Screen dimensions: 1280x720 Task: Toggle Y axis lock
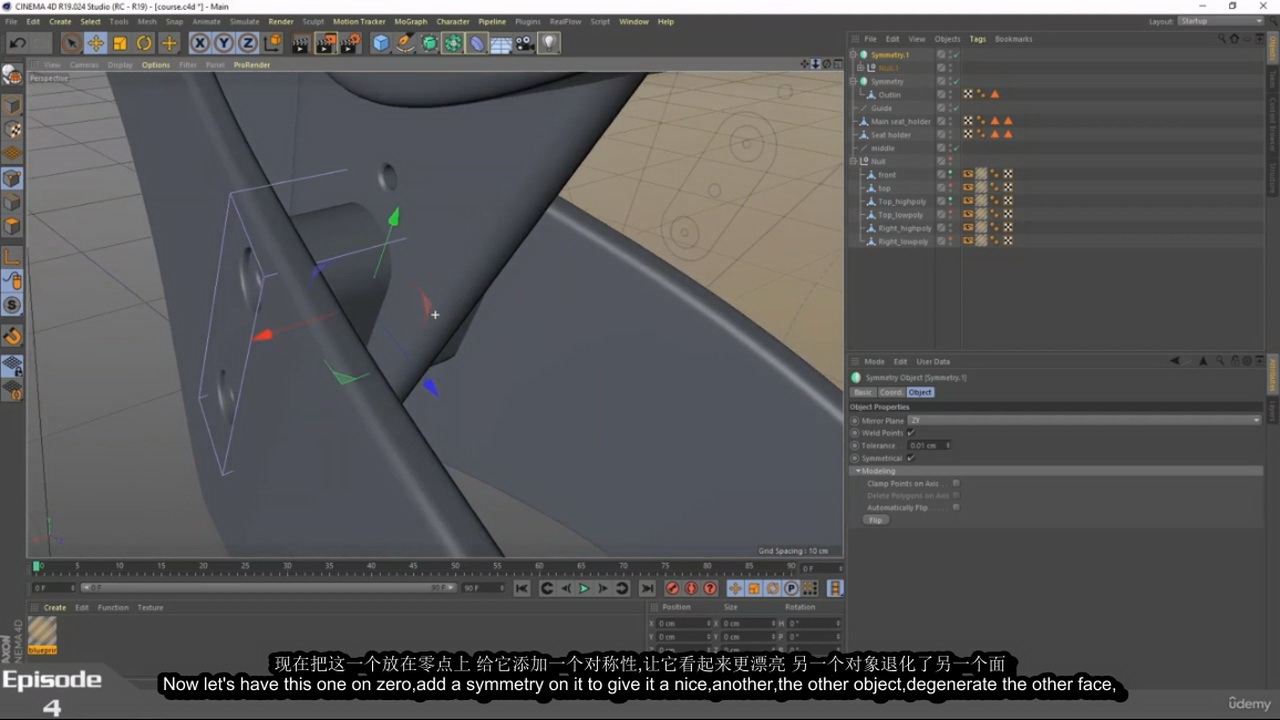pyautogui.click(x=223, y=43)
